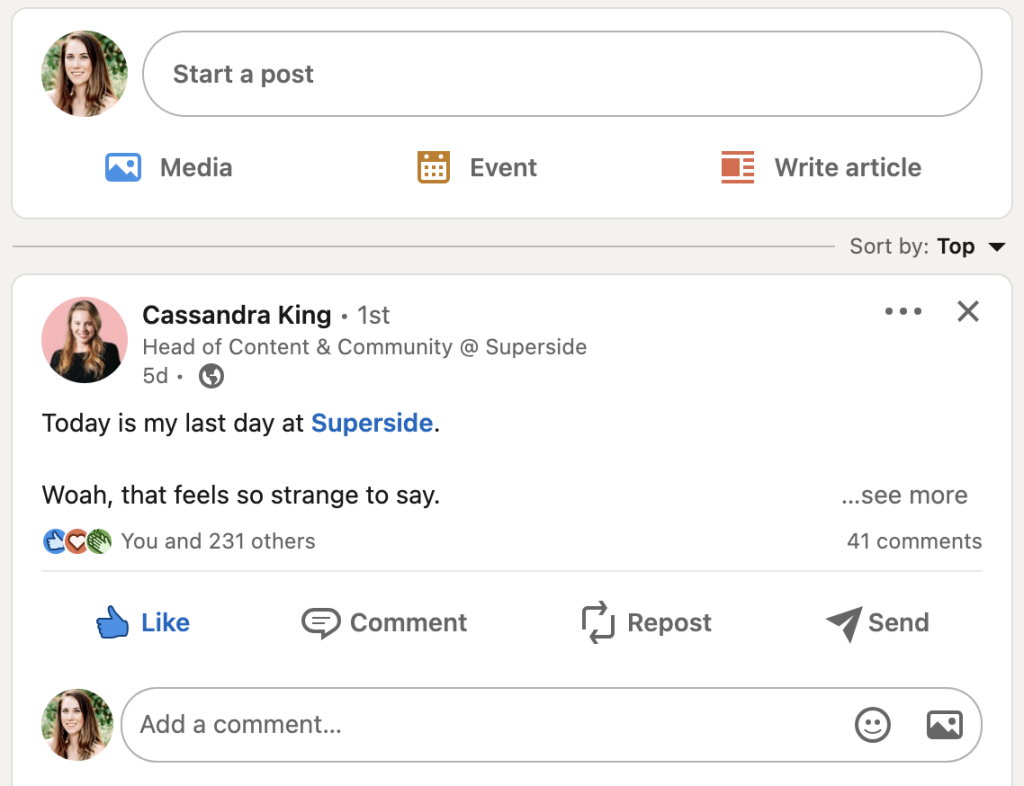This screenshot has height=786, width=1024.
Task: View the 41 comments
Action: pyautogui.click(x=914, y=541)
